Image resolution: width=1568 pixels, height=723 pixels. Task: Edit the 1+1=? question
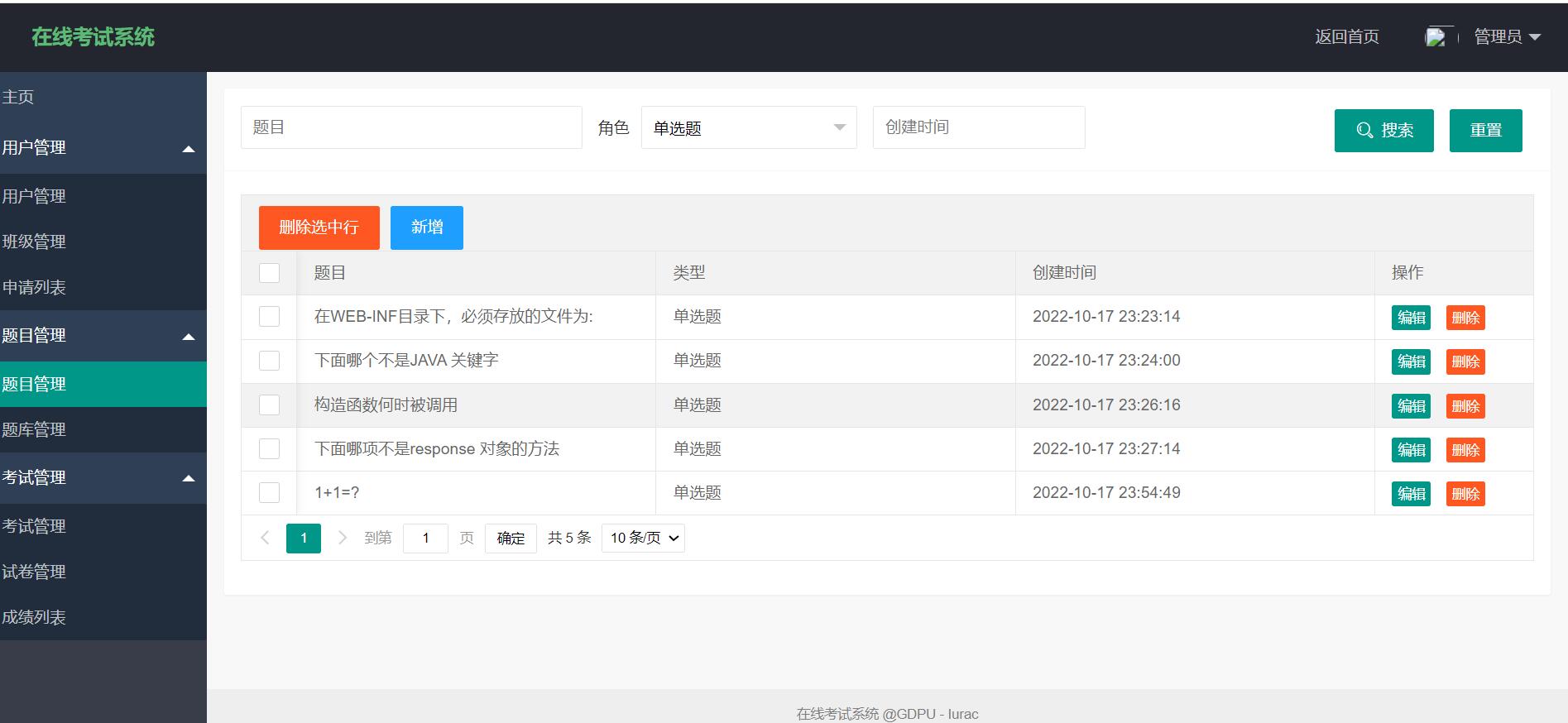pyautogui.click(x=1412, y=494)
